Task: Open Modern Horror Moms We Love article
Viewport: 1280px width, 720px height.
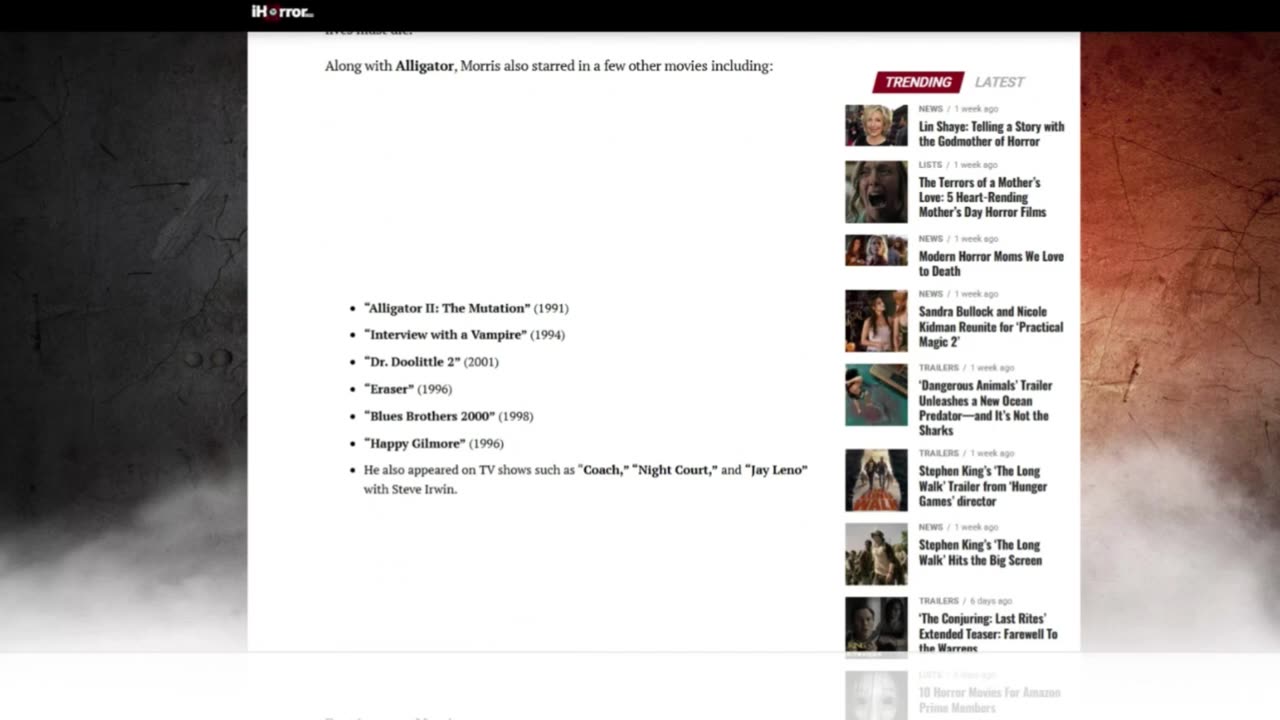Action: [991, 264]
